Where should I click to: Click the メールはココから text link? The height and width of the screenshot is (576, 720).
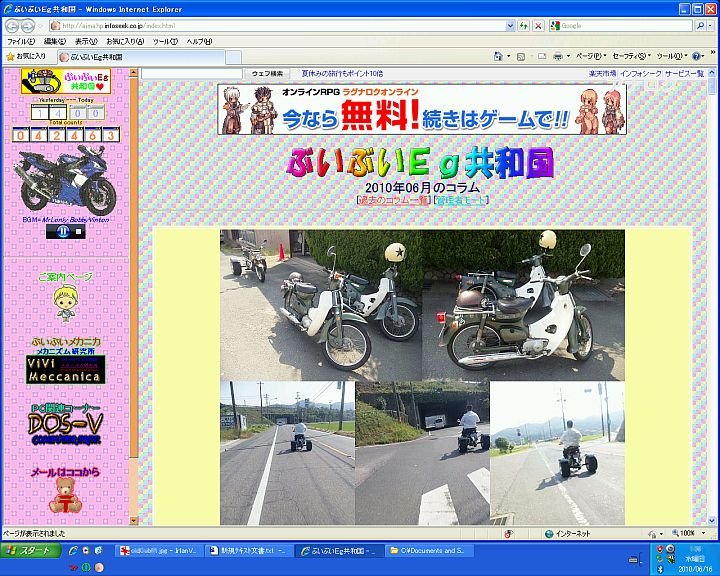pos(65,472)
